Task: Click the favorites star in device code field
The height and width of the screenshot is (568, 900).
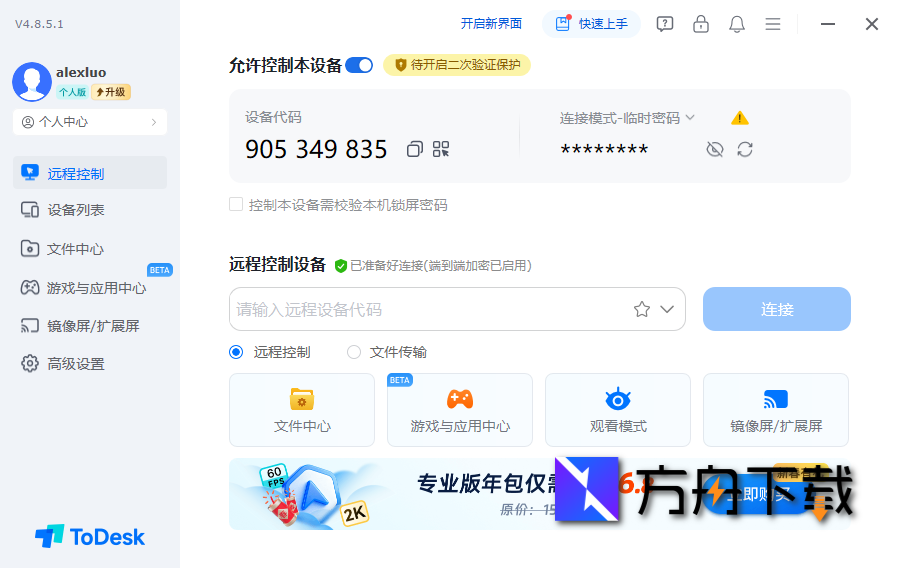Action: (x=642, y=309)
